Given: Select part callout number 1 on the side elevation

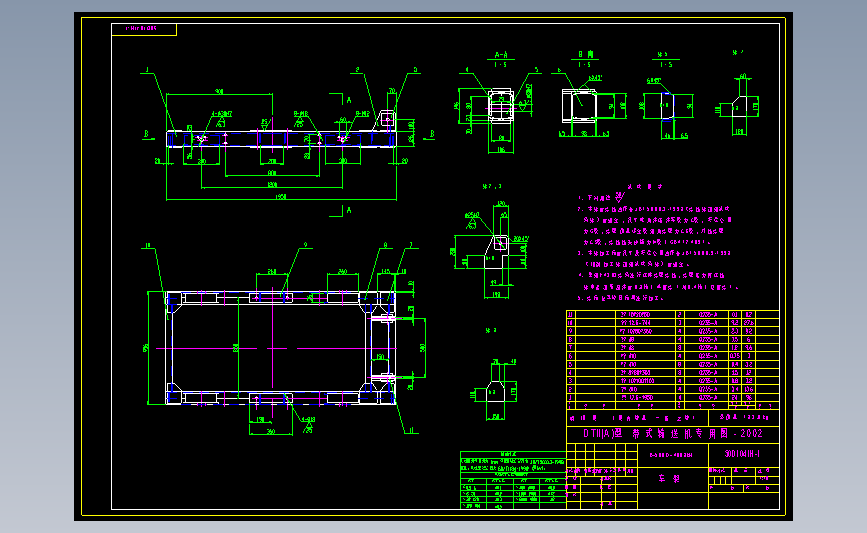Looking at the screenshot, I should (147, 70).
